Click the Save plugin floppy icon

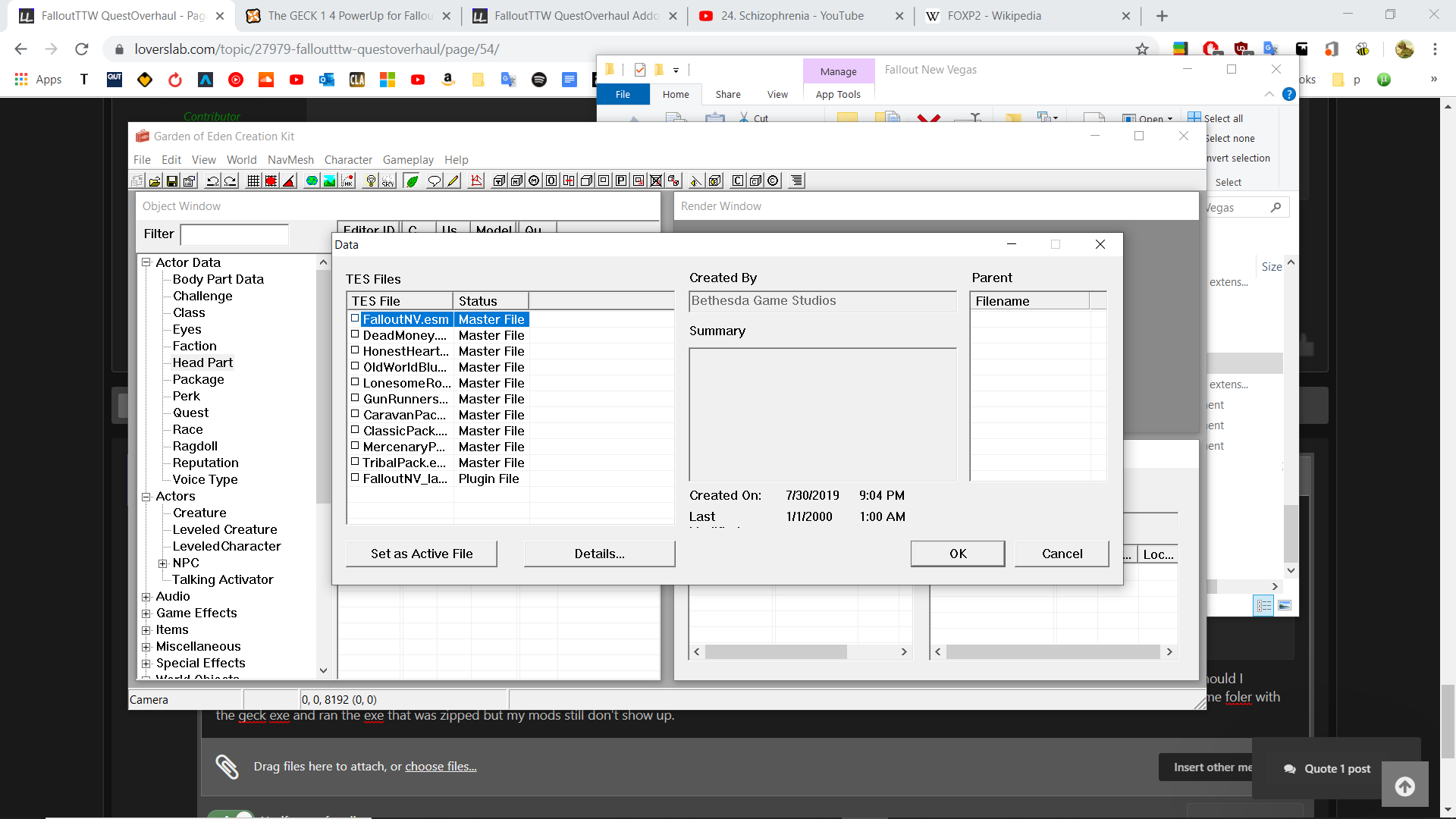pyautogui.click(x=172, y=180)
